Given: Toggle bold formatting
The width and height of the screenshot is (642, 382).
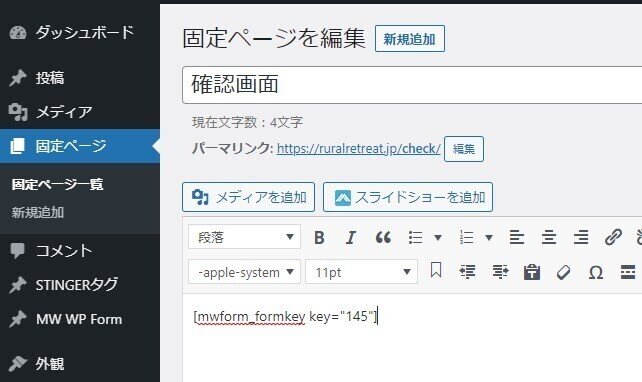Looking at the screenshot, I should point(319,237).
